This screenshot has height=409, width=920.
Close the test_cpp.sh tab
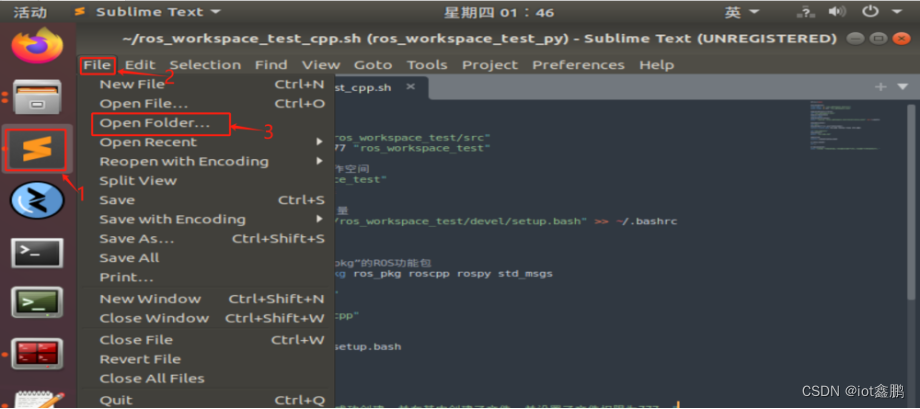click(411, 87)
